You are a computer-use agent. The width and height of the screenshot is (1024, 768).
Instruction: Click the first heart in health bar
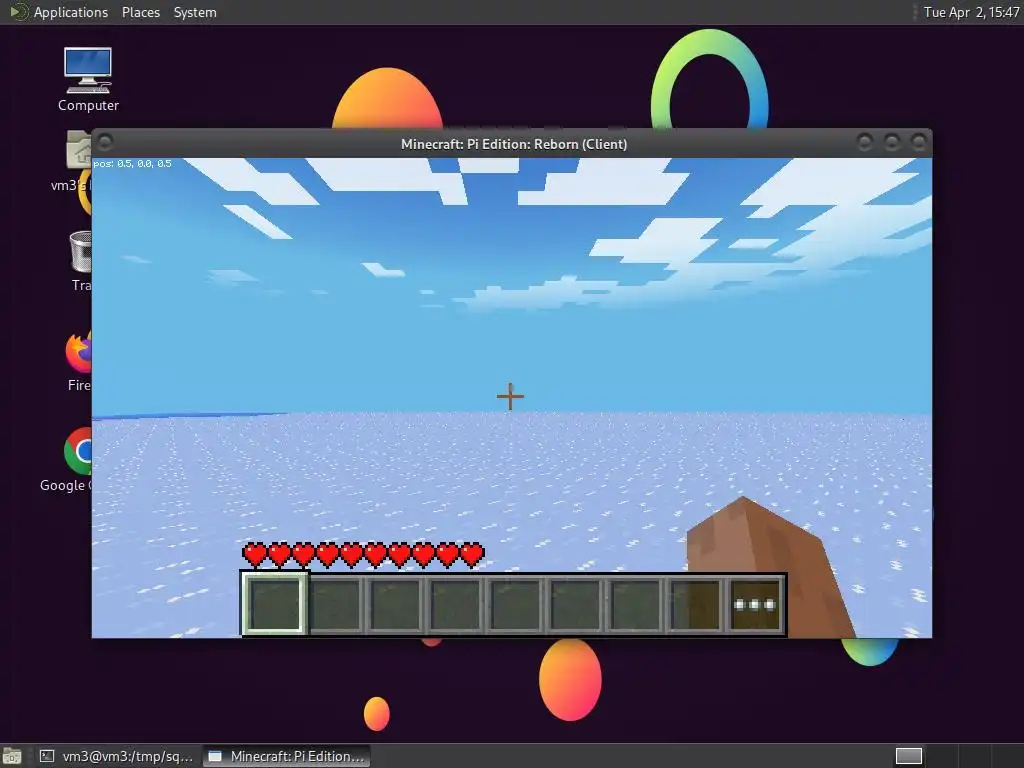pyautogui.click(x=255, y=554)
